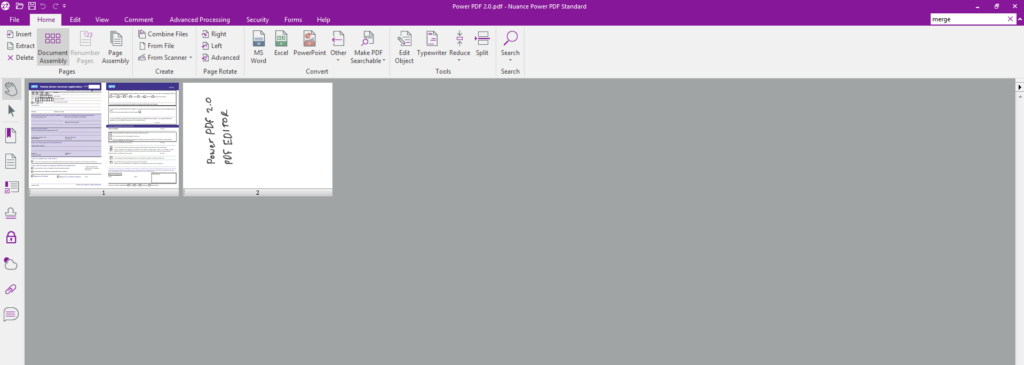
Task: Convert to MS Word
Action: click(259, 47)
